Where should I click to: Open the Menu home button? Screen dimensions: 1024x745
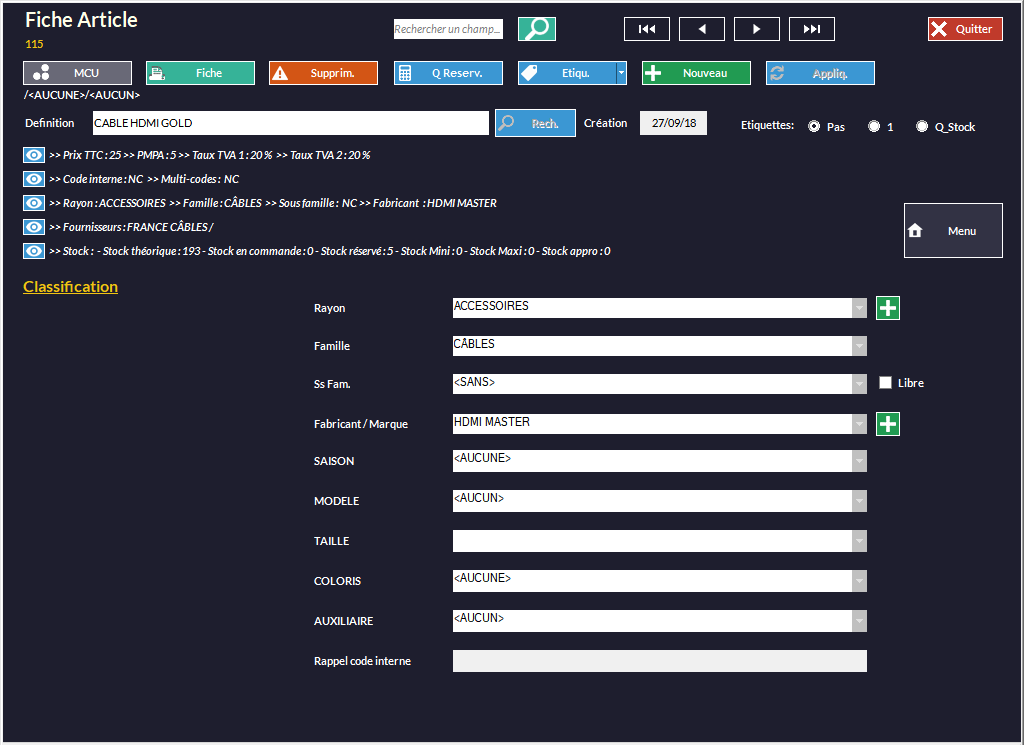pos(953,231)
